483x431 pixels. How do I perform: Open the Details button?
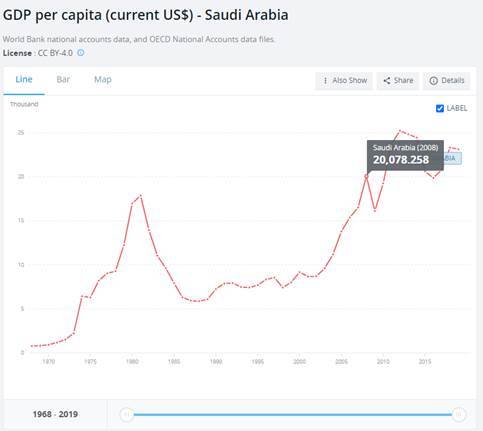point(447,81)
